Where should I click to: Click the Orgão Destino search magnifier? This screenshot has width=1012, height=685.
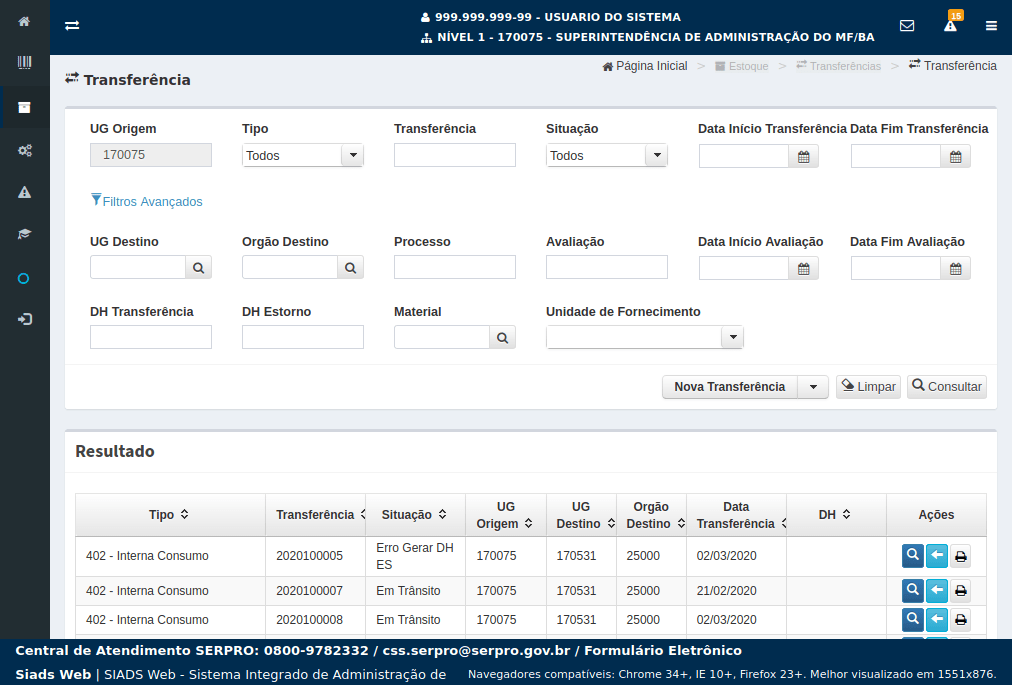point(350,267)
